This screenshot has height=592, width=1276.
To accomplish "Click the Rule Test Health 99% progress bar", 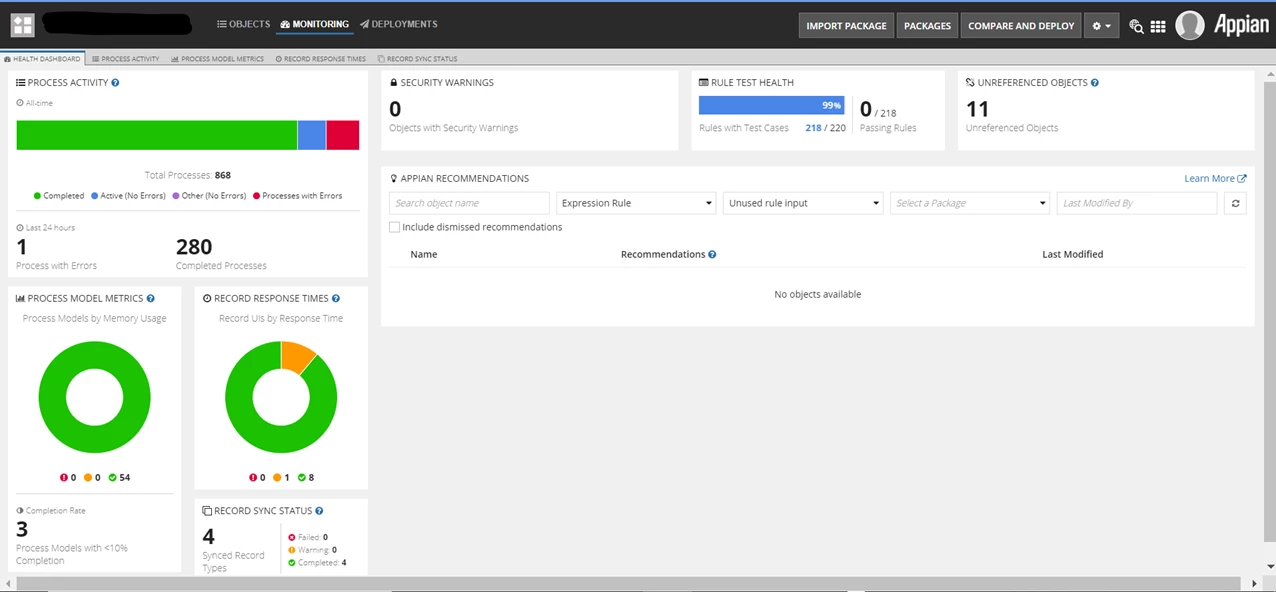I will [x=772, y=105].
